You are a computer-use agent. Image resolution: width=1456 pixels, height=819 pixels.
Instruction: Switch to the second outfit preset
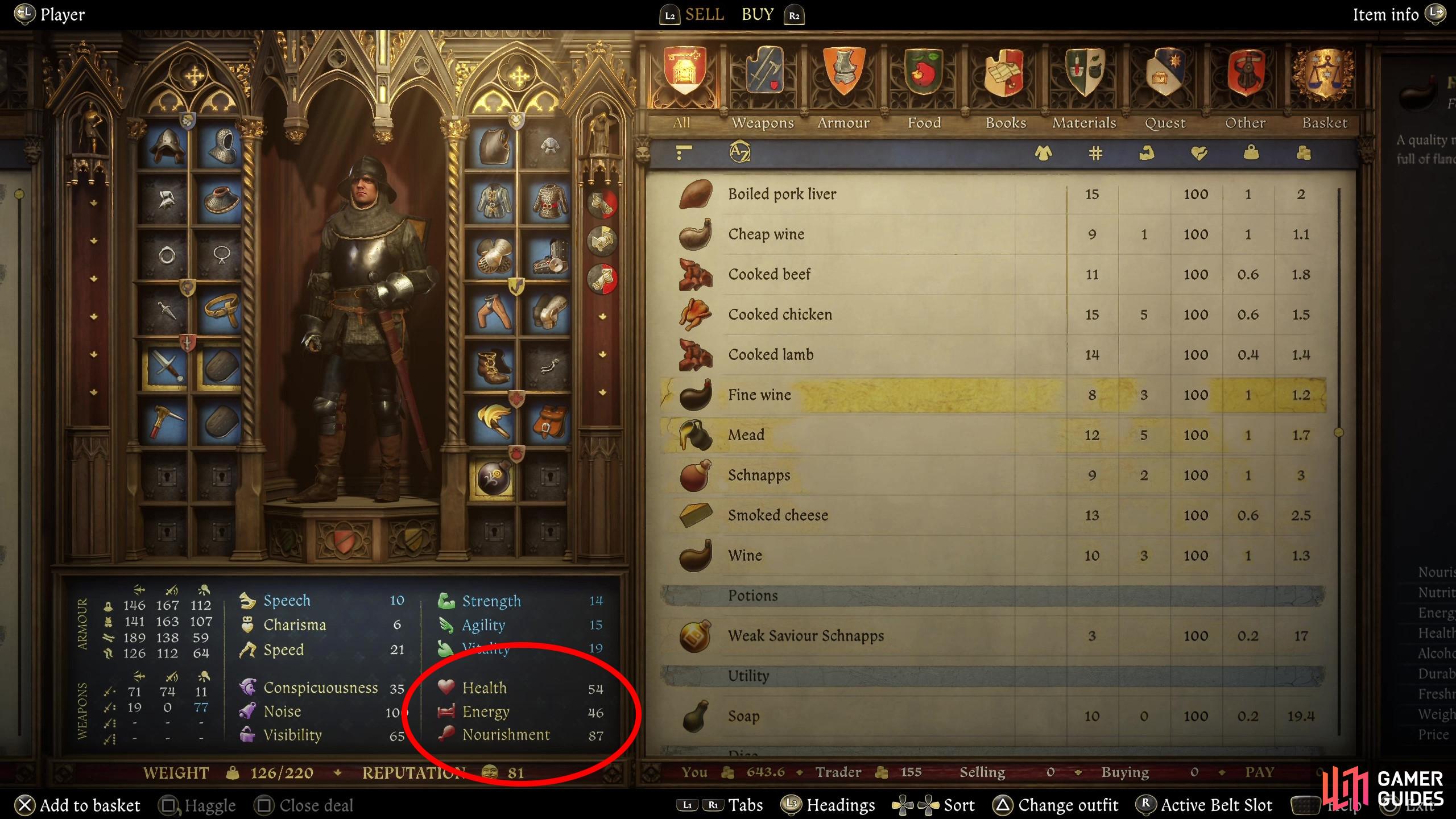click(x=602, y=241)
